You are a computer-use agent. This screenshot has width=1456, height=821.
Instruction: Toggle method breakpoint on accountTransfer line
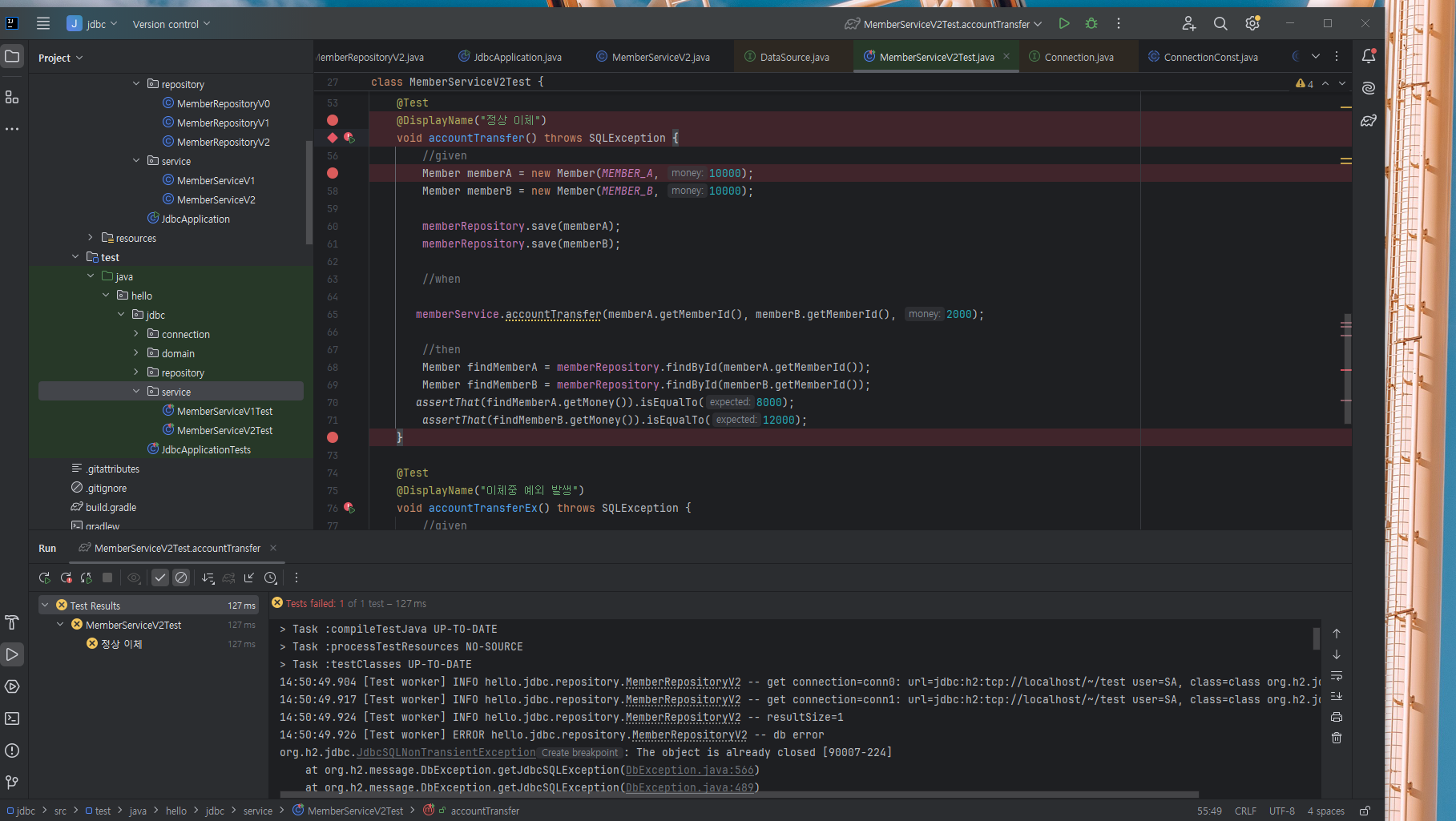click(x=333, y=138)
